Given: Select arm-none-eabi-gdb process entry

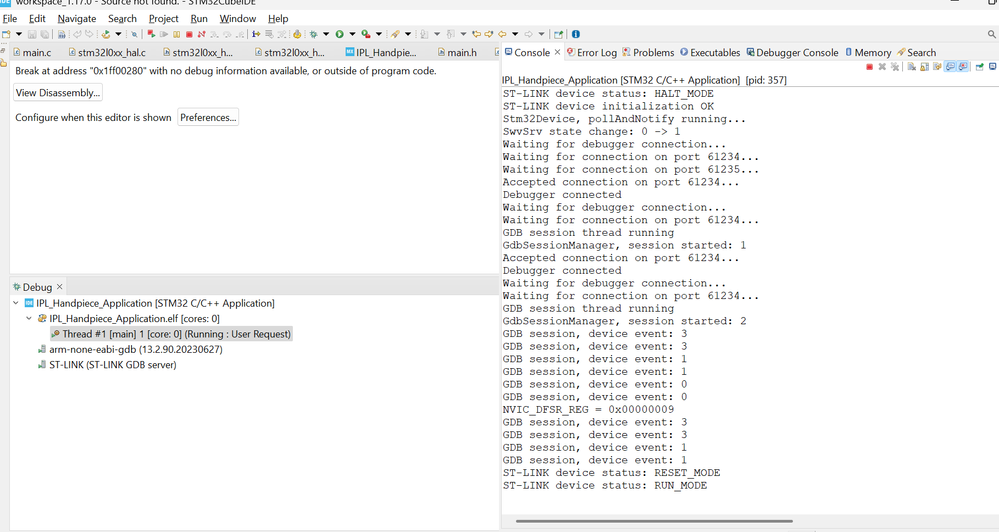Looking at the screenshot, I should pyautogui.click(x=130, y=349).
